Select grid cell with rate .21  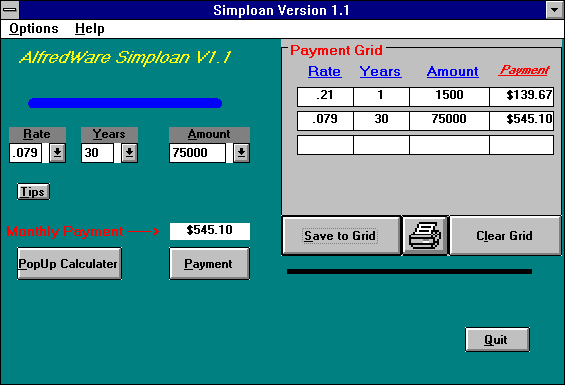[325, 97]
